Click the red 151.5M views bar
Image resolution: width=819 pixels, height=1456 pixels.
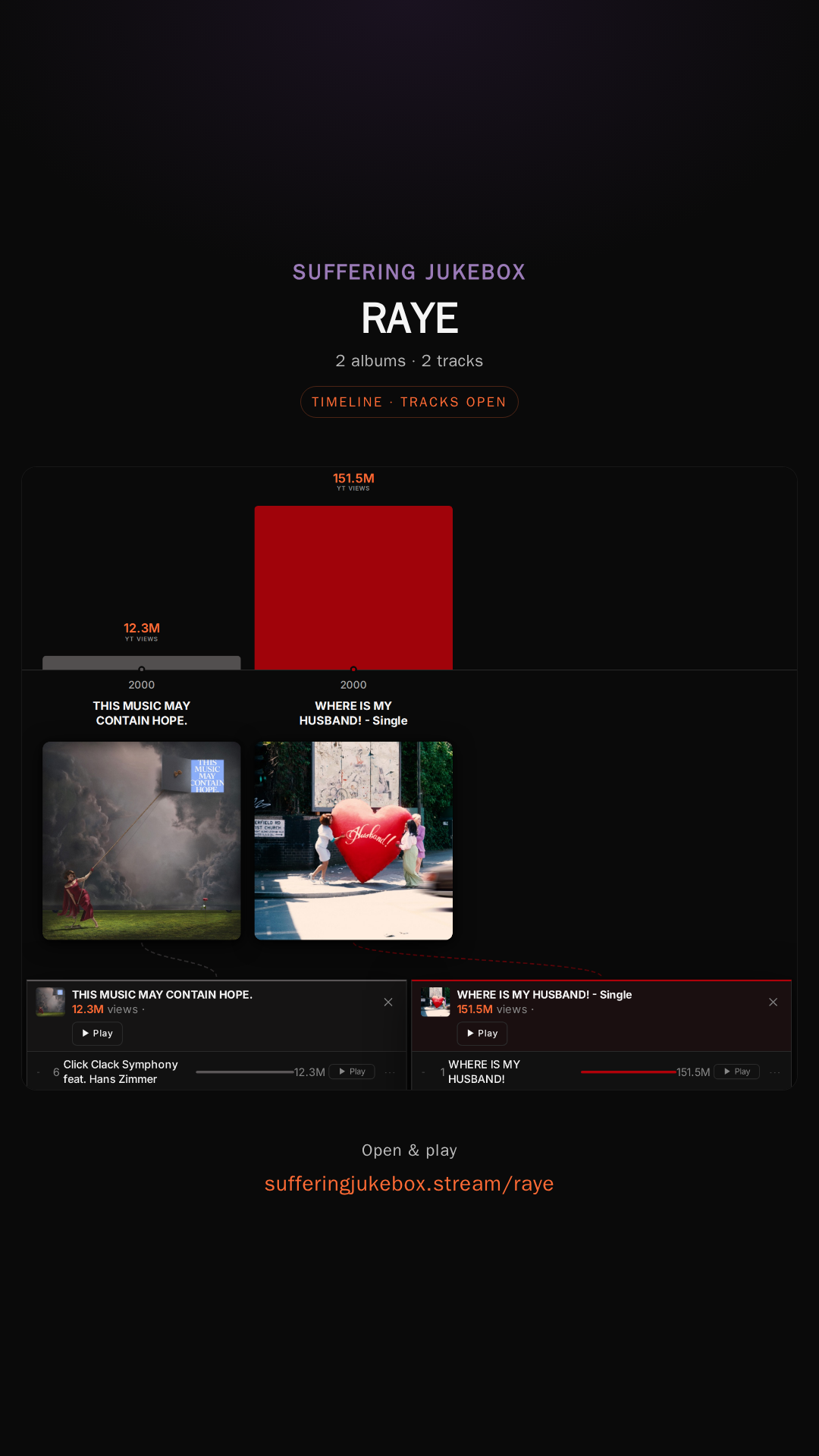(353, 588)
